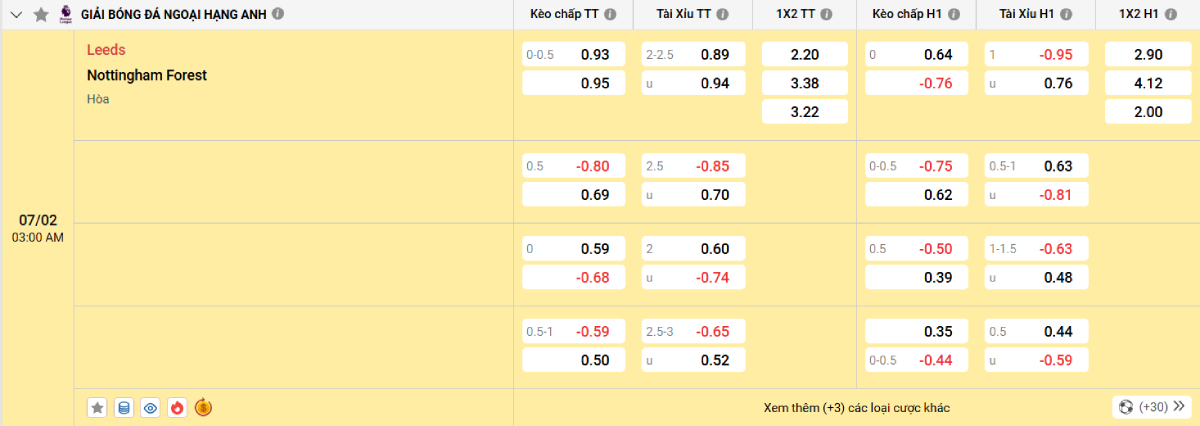Select draw 1X2 TT odds 3.22

click(804, 112)
